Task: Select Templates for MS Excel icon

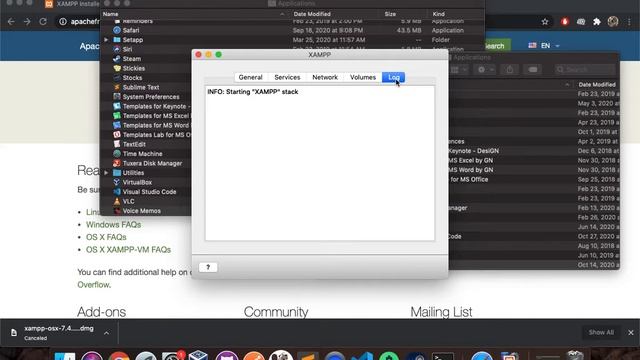Action: 117,116
